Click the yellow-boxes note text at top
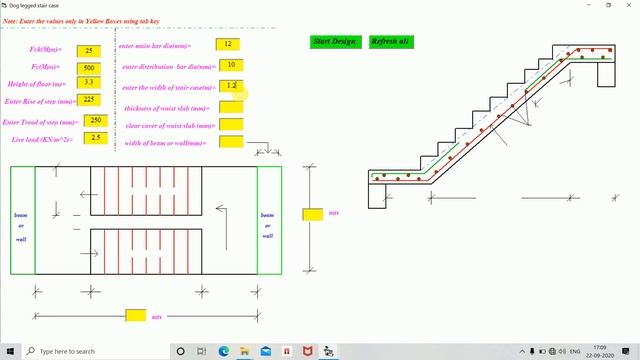The width and height of the screenshot is (640, 360). (x=81, y=21)
